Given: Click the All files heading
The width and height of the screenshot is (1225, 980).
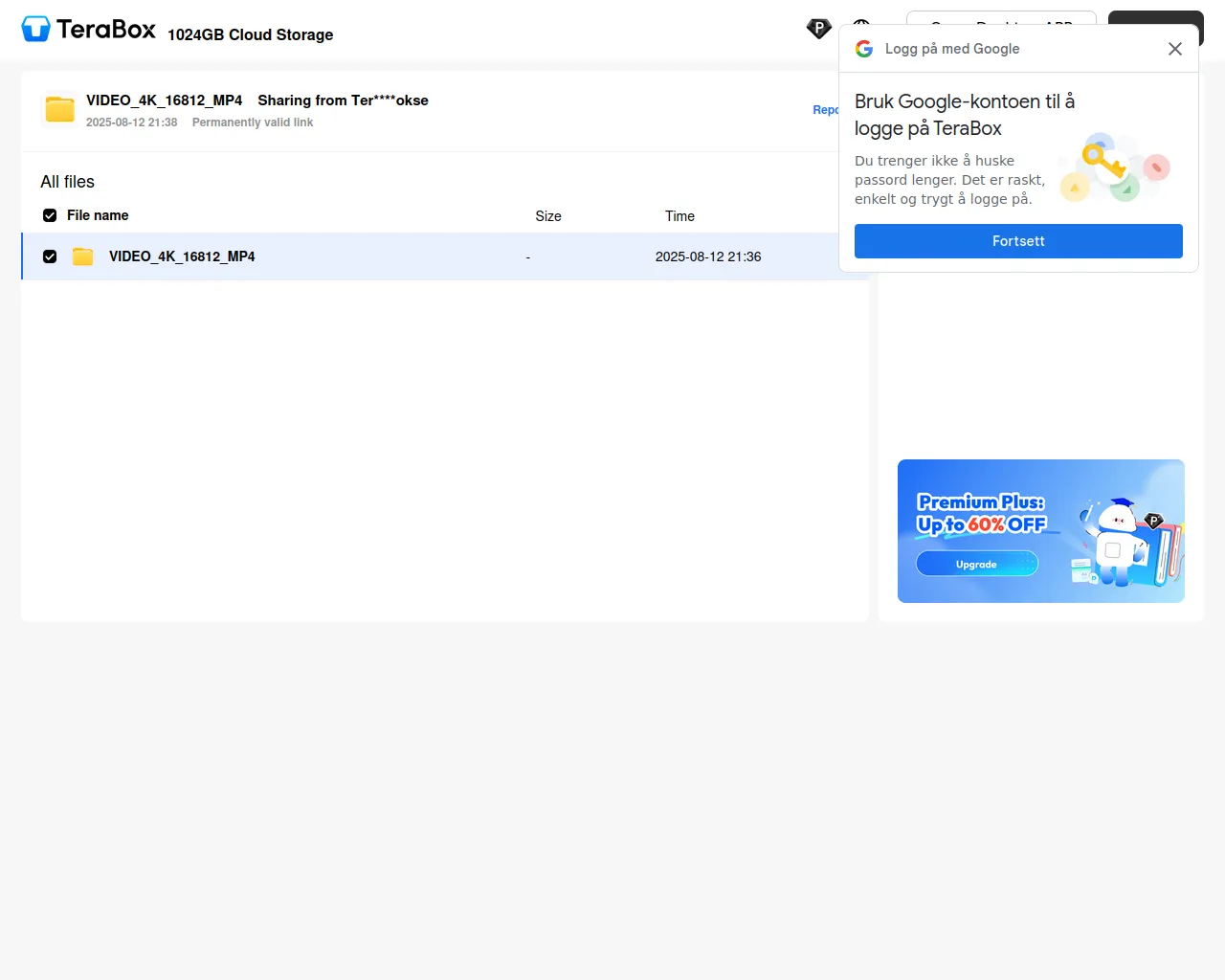Looking at the screenshot, I should tap(67, 182).
